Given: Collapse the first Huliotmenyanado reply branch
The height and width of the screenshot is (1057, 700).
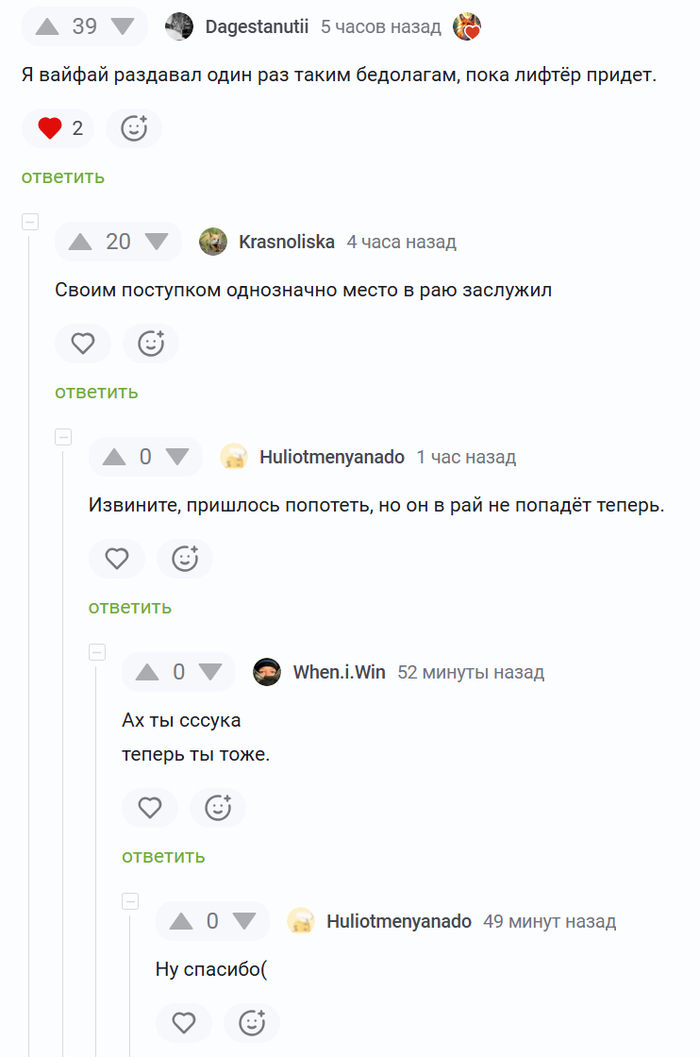Looking at the screenshot, I should (x=63, y=437).
